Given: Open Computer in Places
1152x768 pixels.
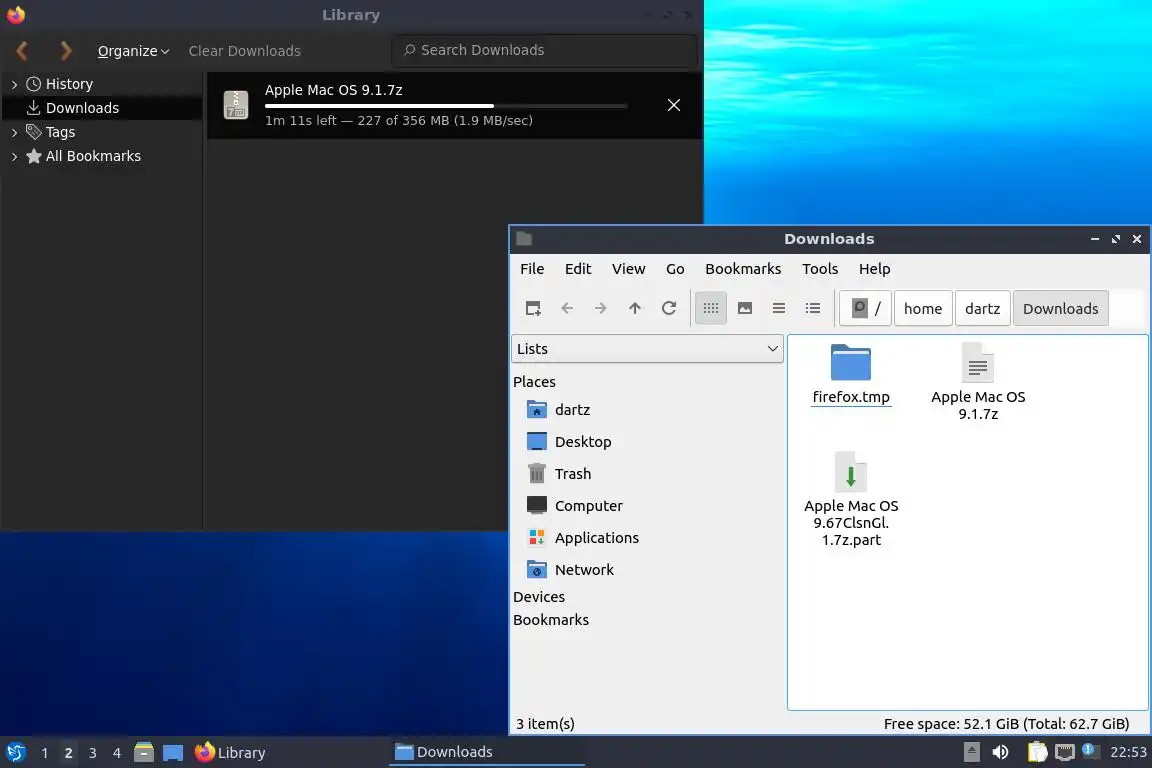Looking at the screenshot, I should pyautogui.click(x=575, y=506).
